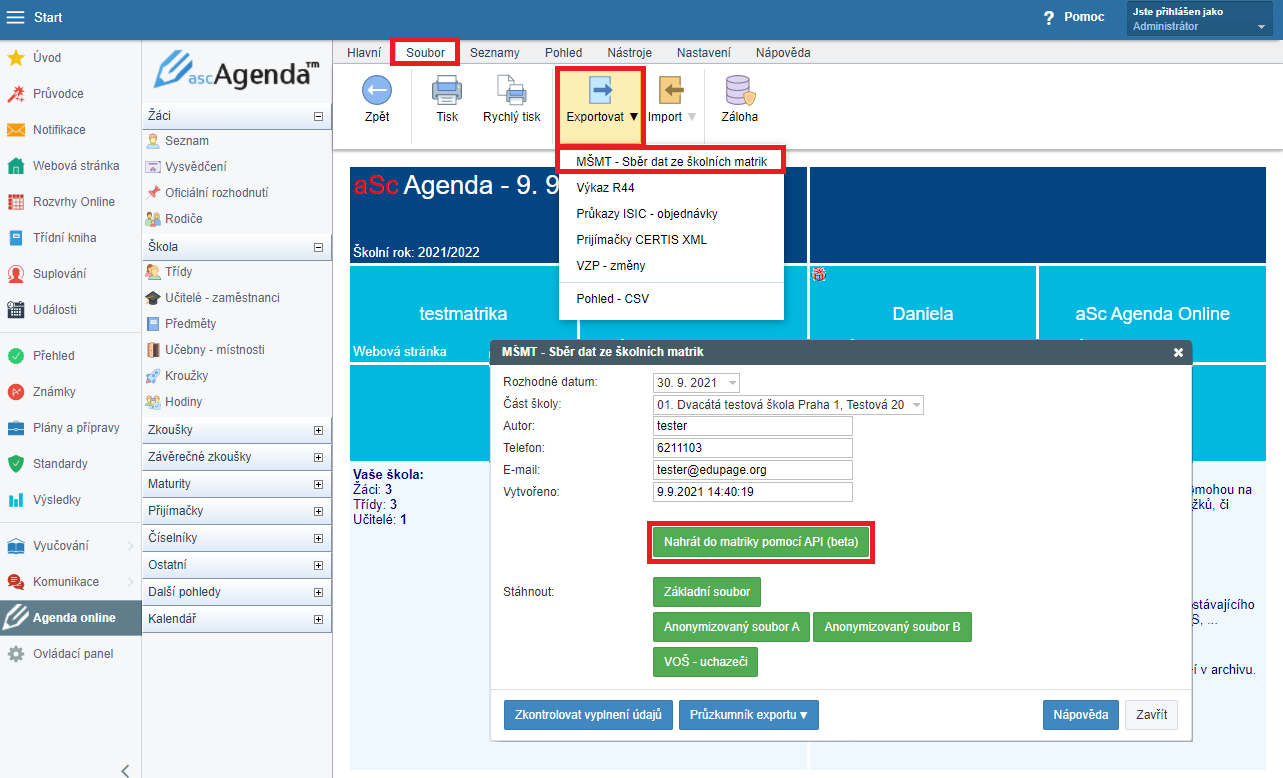Select Pohled - CSV export option
The height and width of the screenshot is (778, 1283).
tap(671, 298)
